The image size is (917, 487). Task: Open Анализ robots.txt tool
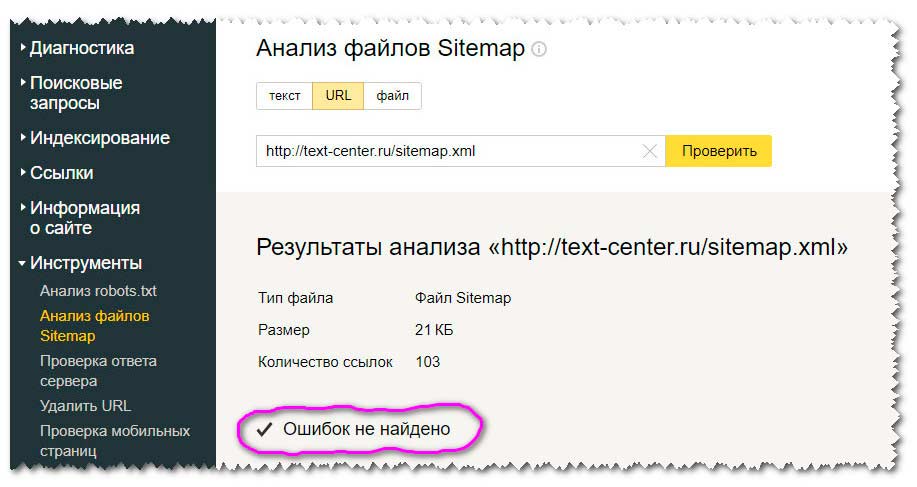tap(98, 291)
